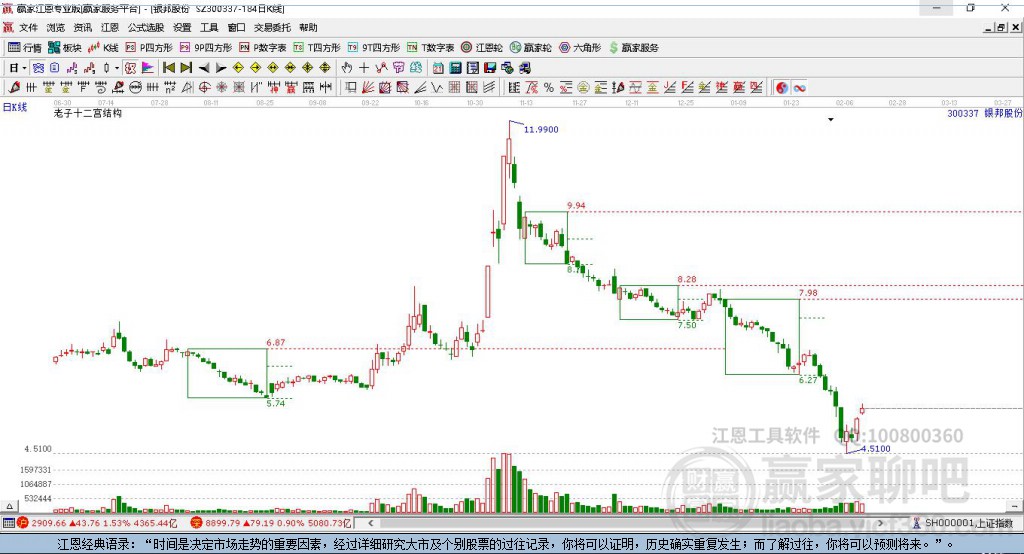Click the up-arrow panel expander at bottom left

[9, 506]
